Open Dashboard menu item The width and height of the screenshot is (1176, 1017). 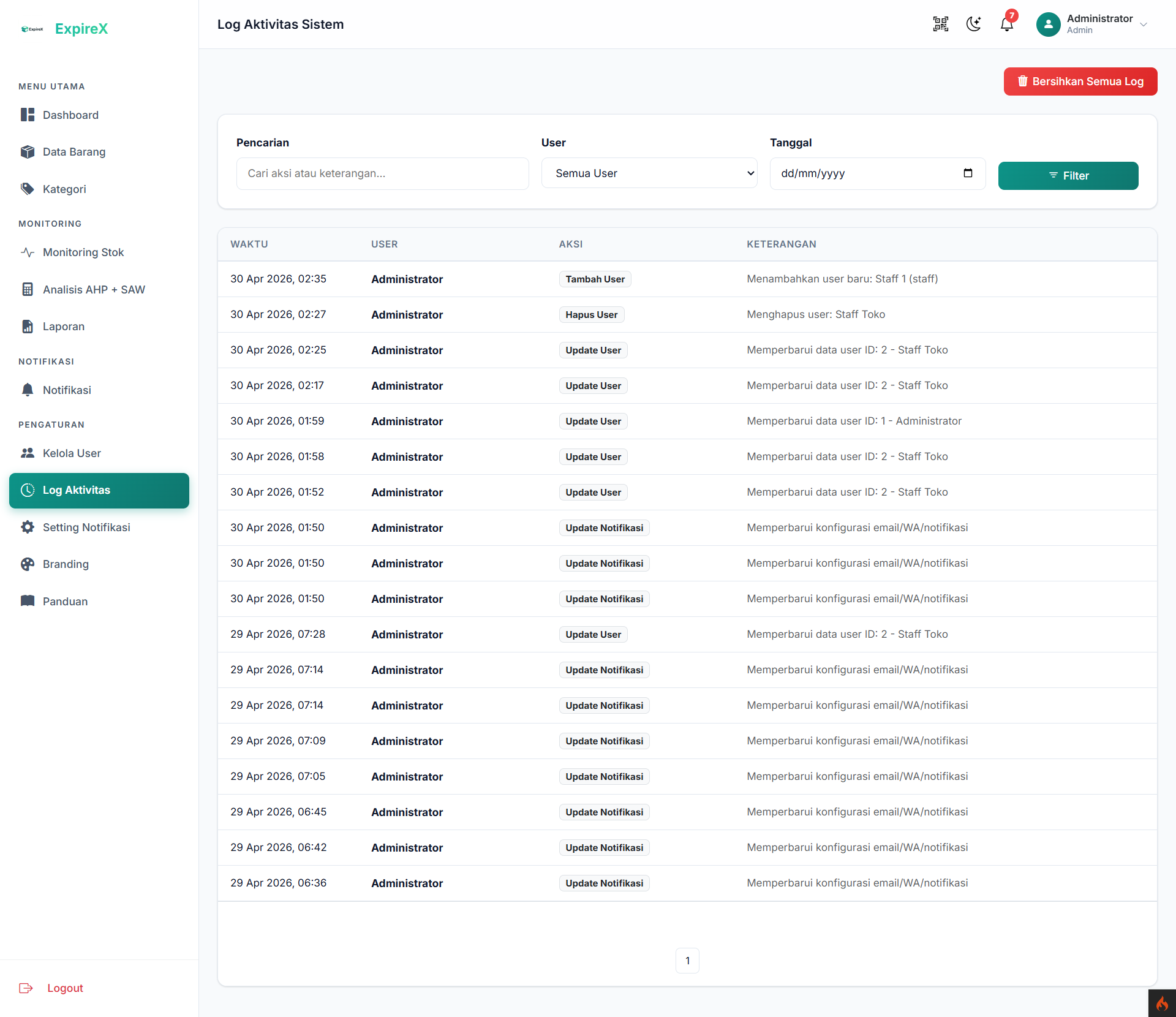pyautogui.click(x=99, y=115)
